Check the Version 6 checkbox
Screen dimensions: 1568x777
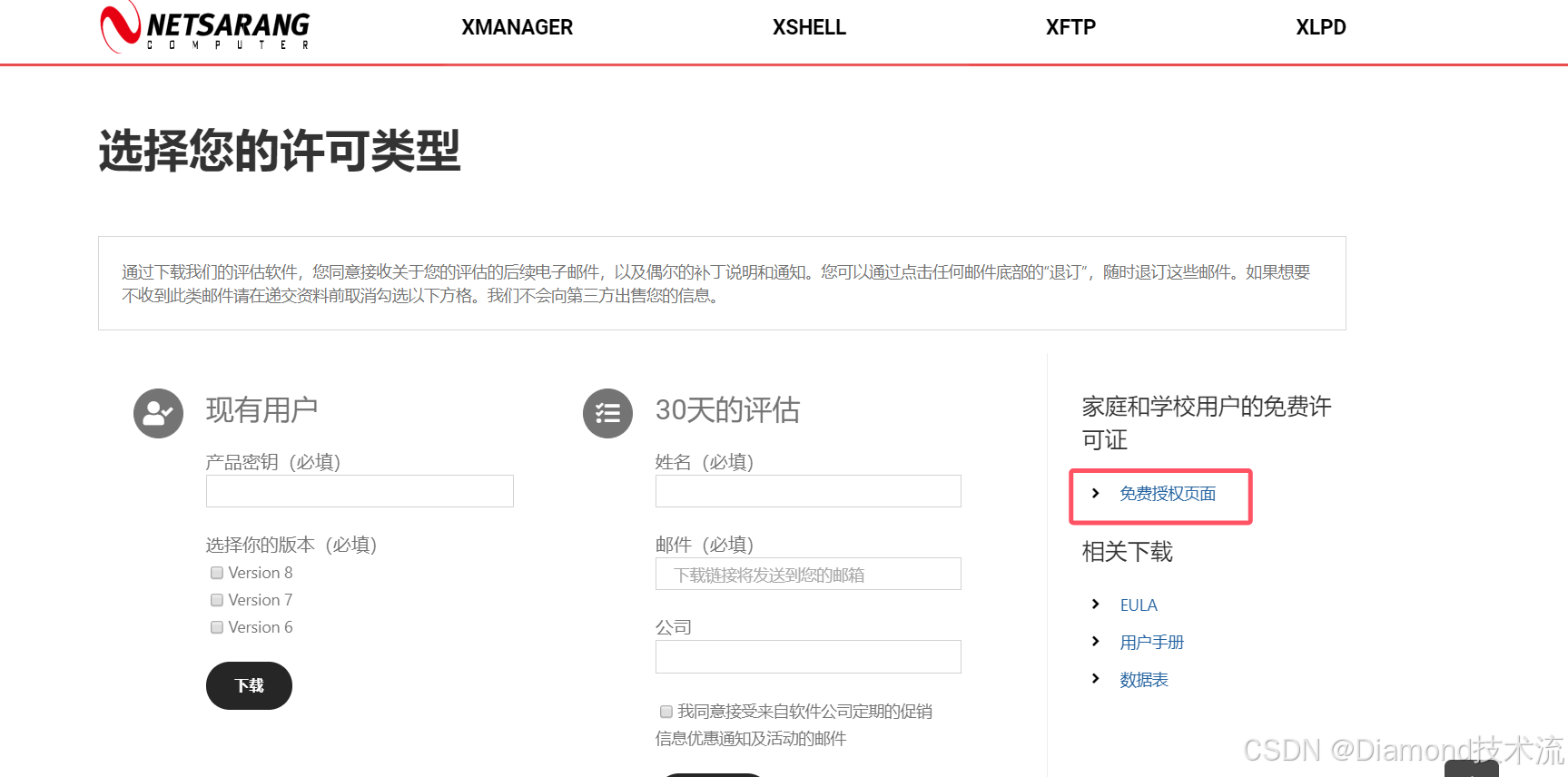[217, 627]
